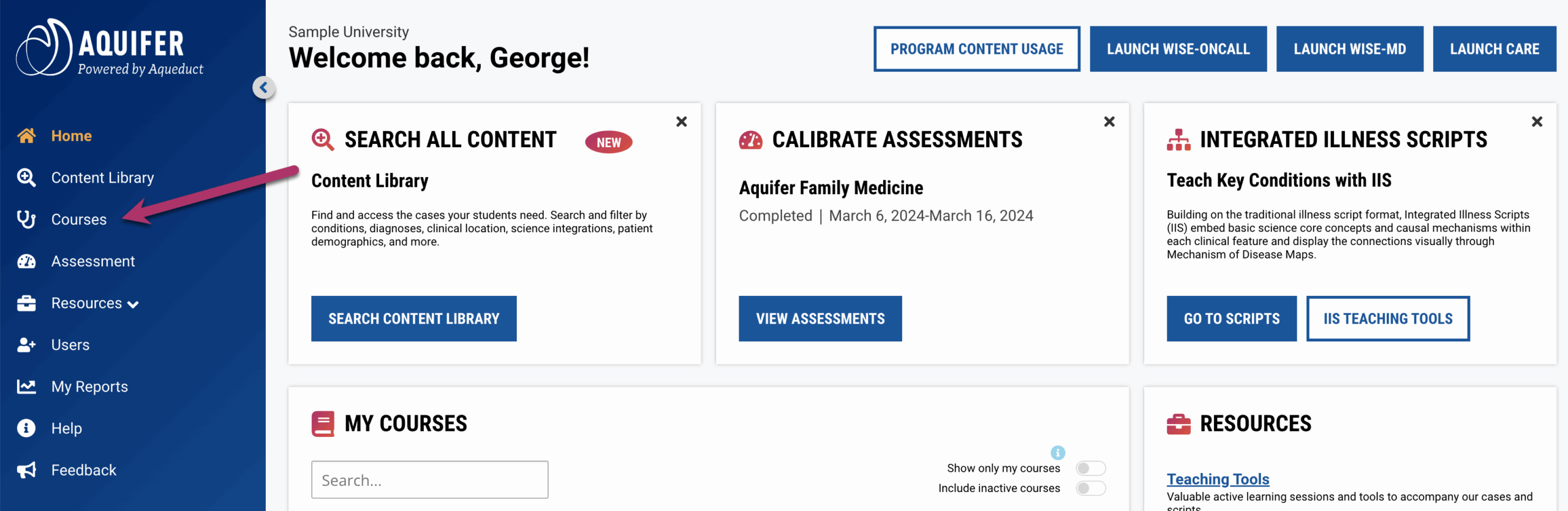
Task: Click the Courses stethoscope icon
Action: 26,219
